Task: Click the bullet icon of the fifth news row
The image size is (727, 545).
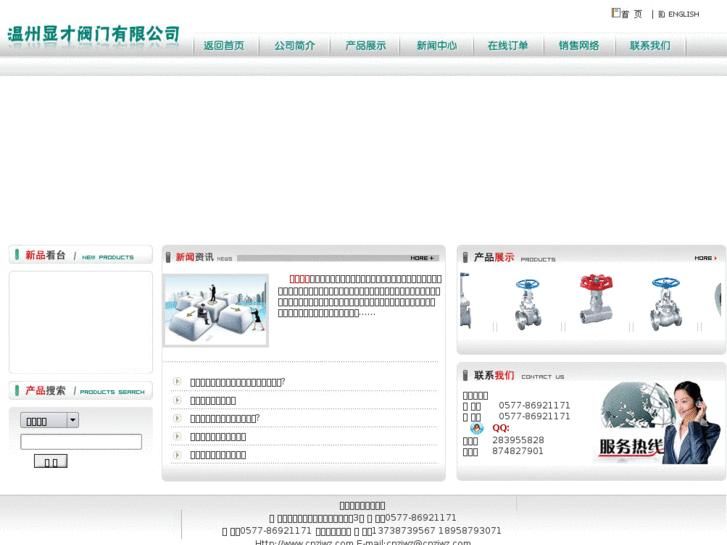Action: pyautogui.click(x=177, y=455)
